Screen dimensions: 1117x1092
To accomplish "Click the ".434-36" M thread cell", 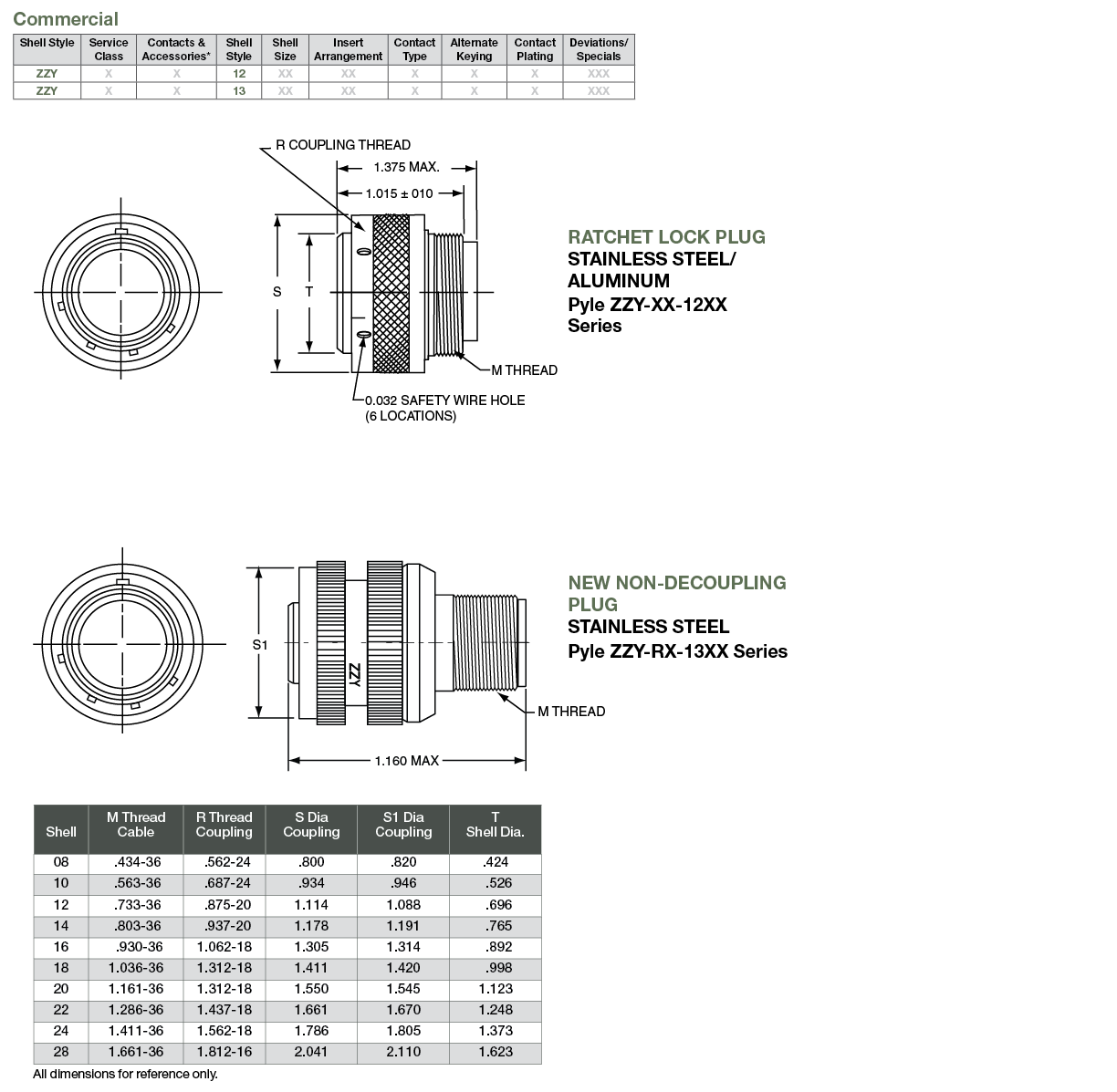I will coord(137,862).
